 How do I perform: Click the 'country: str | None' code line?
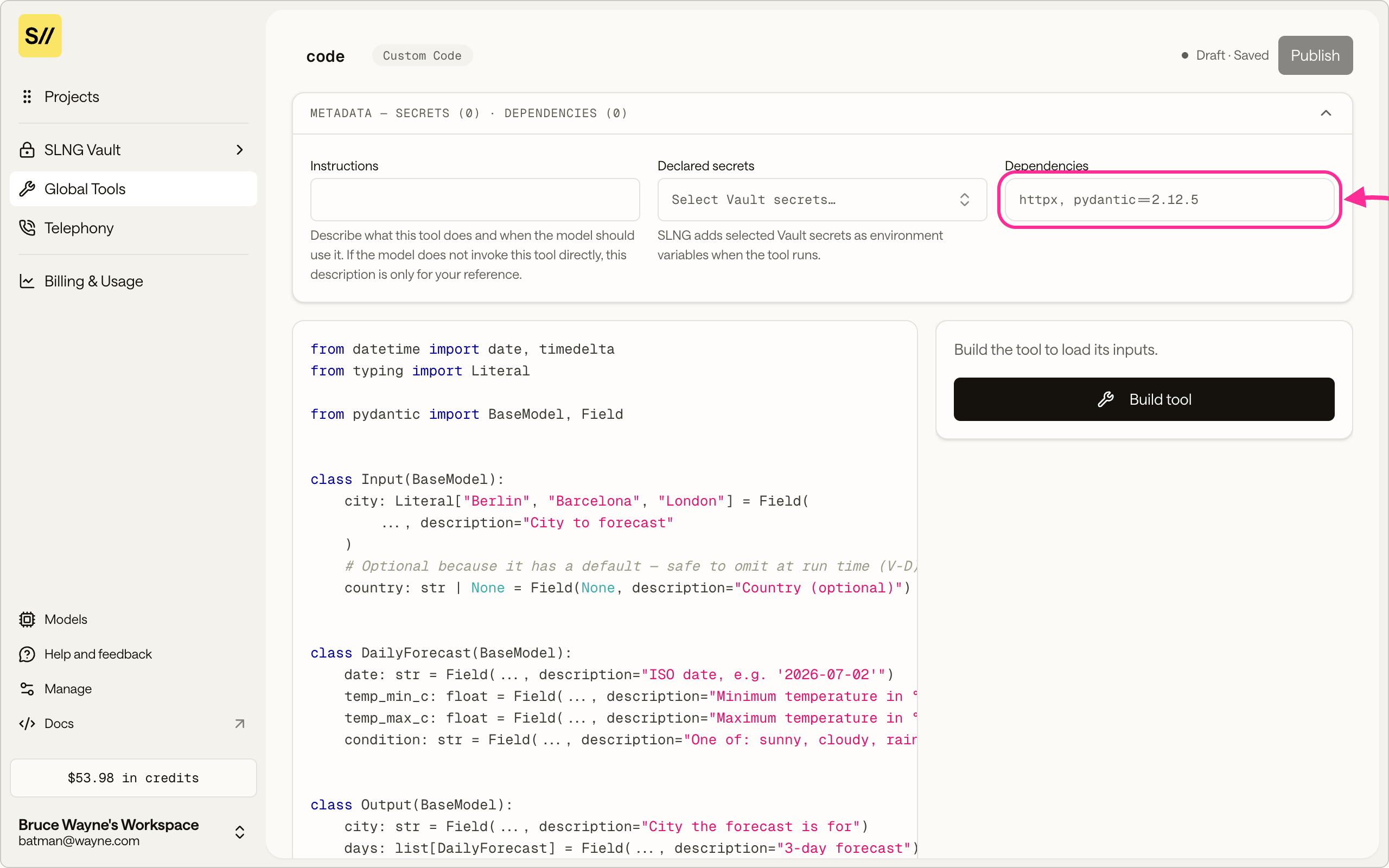click(627, 588)
